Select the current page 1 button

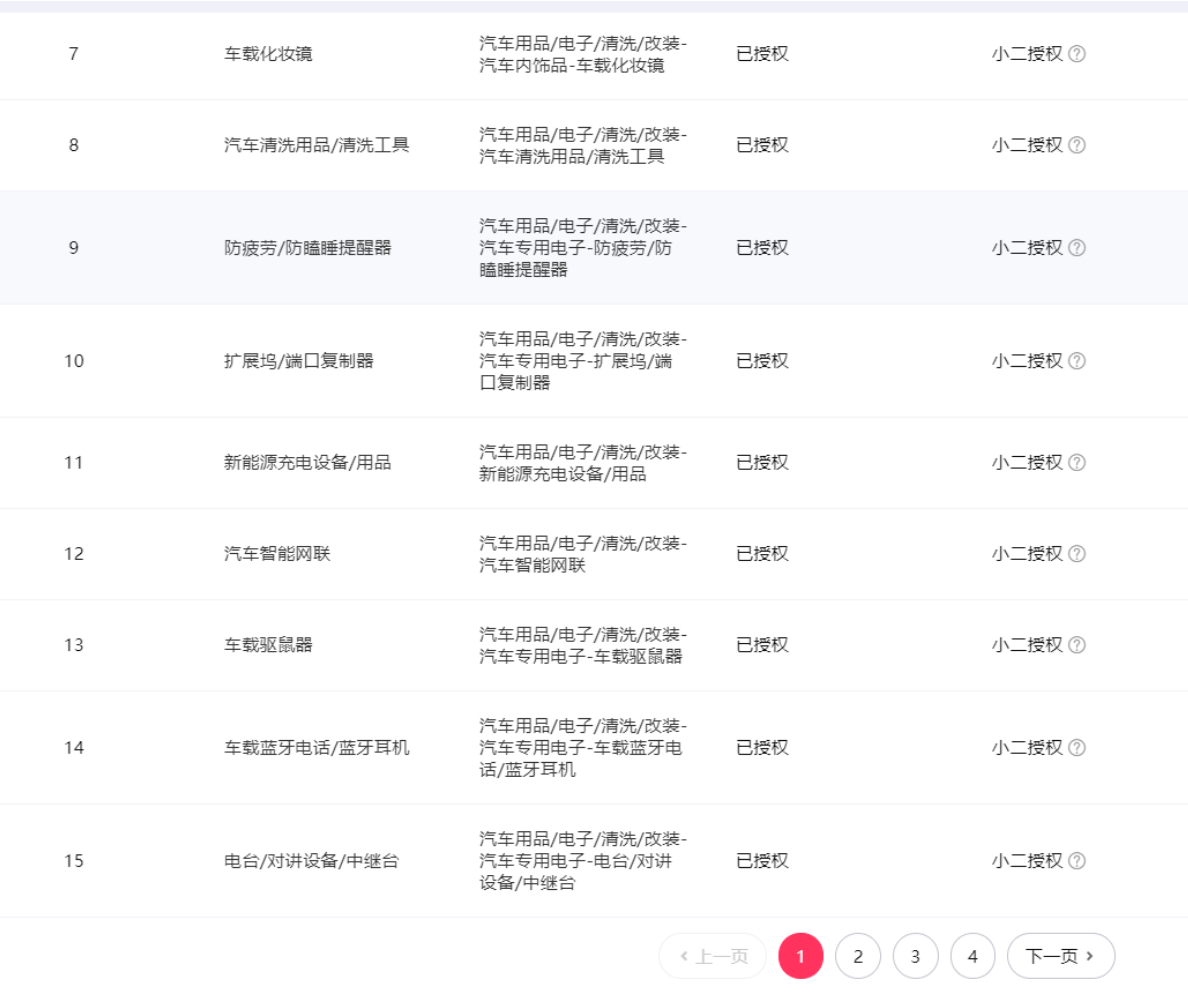[x=800, y=956]
